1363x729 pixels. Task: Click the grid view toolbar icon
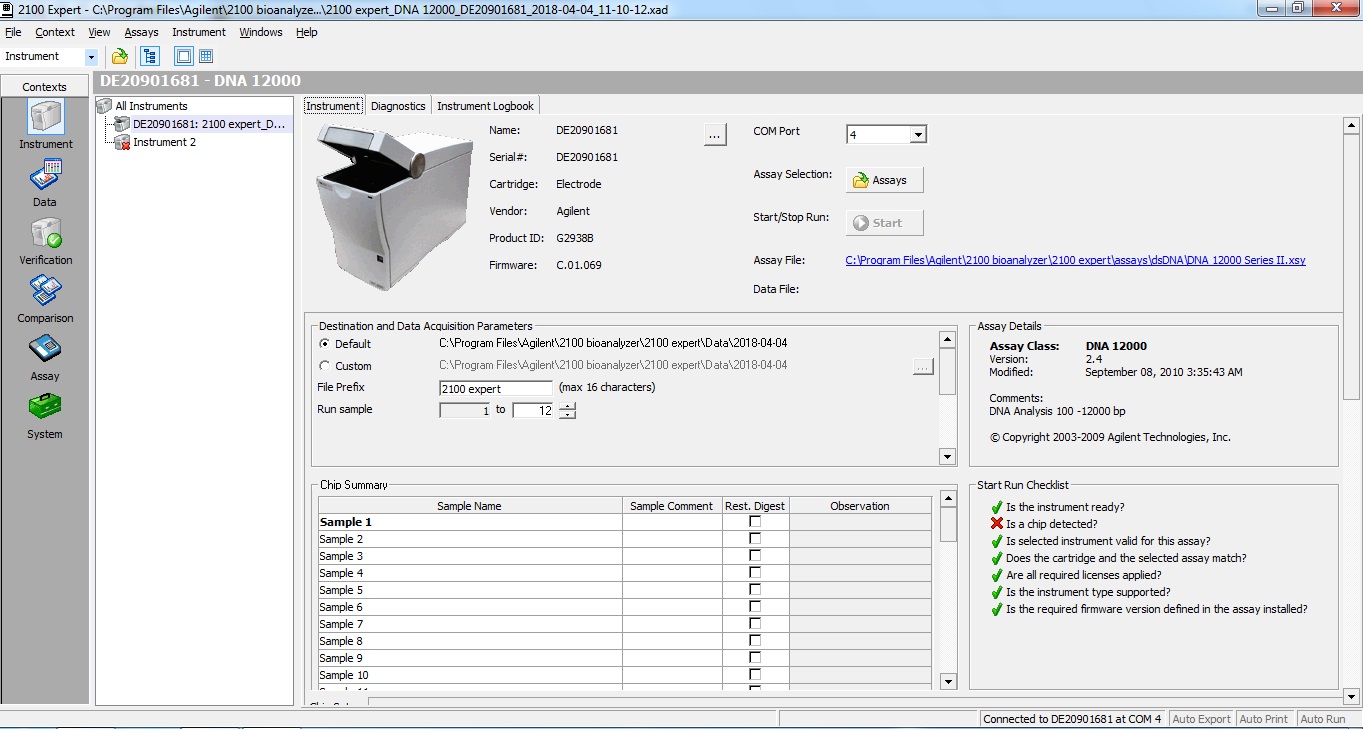(x=205, y=56)
